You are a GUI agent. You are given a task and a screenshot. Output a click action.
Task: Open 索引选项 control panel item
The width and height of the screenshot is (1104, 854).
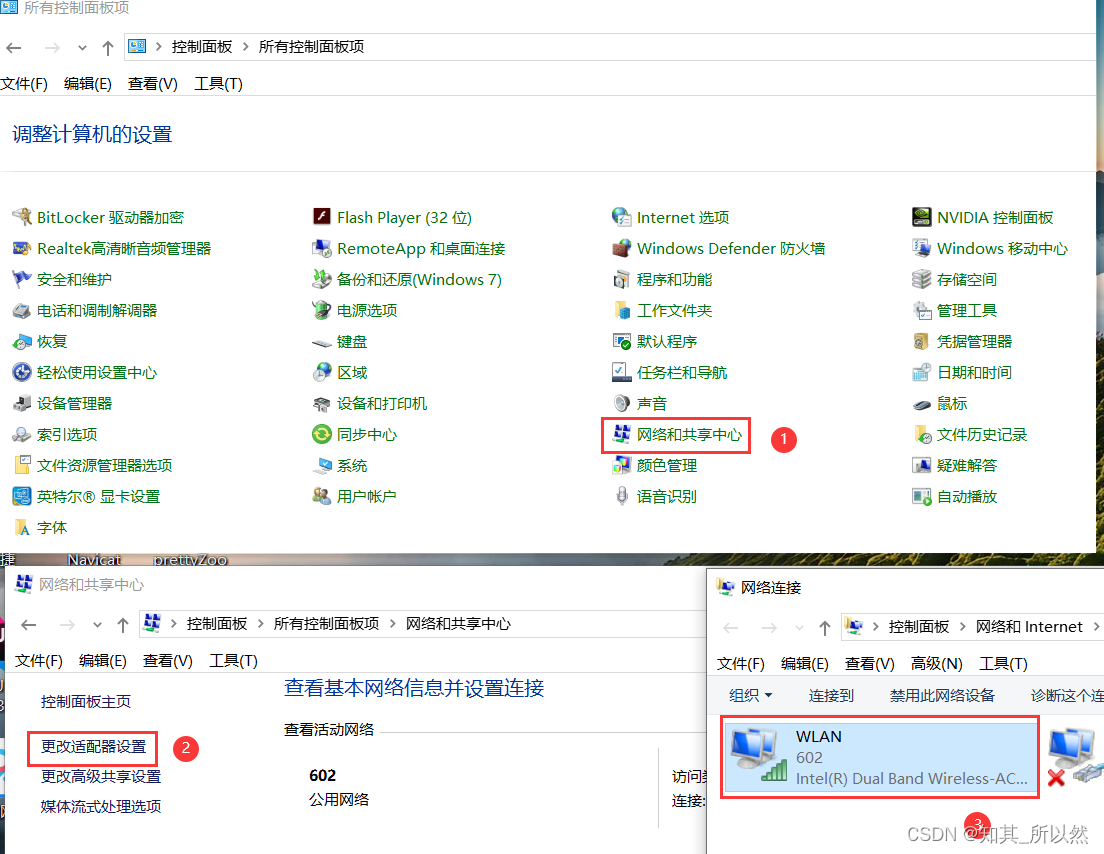click(55, 434)
